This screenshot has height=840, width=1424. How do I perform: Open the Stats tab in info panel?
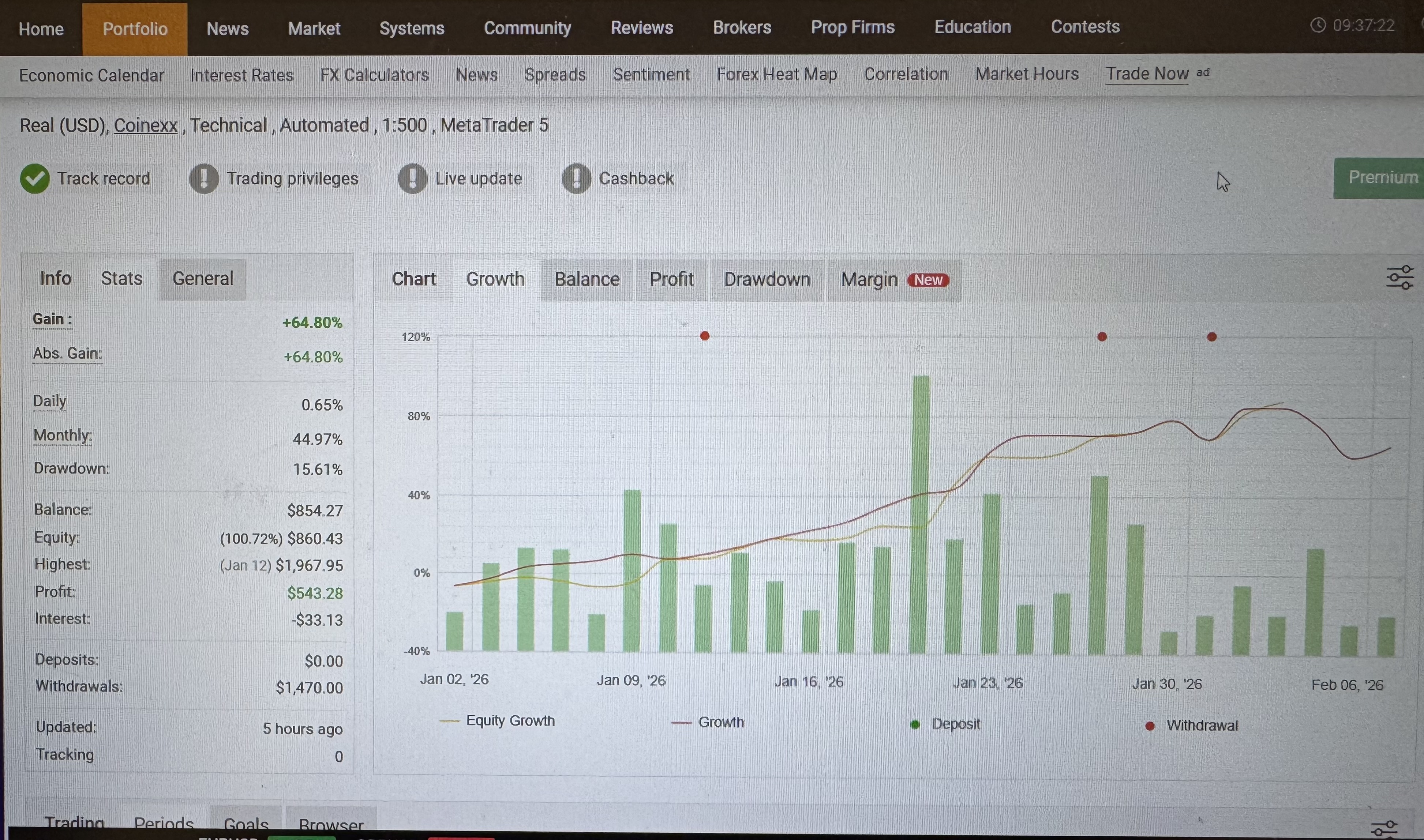(x=122, y=279)
